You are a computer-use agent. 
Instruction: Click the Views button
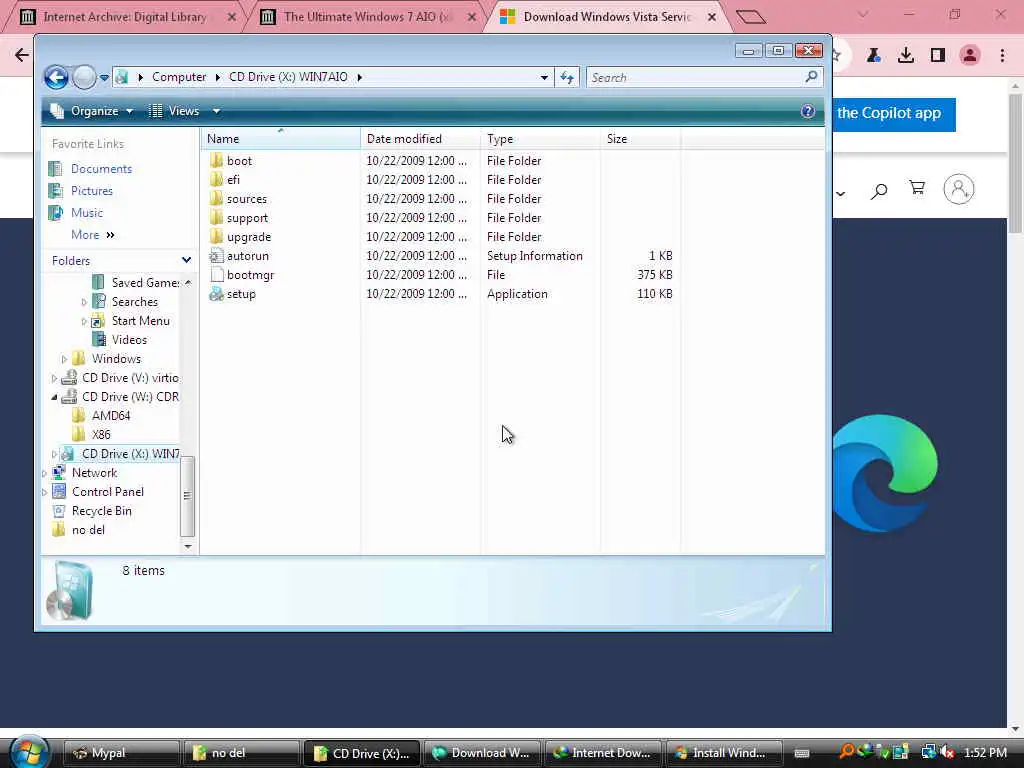pyautogui.click(x=174, y=111)
